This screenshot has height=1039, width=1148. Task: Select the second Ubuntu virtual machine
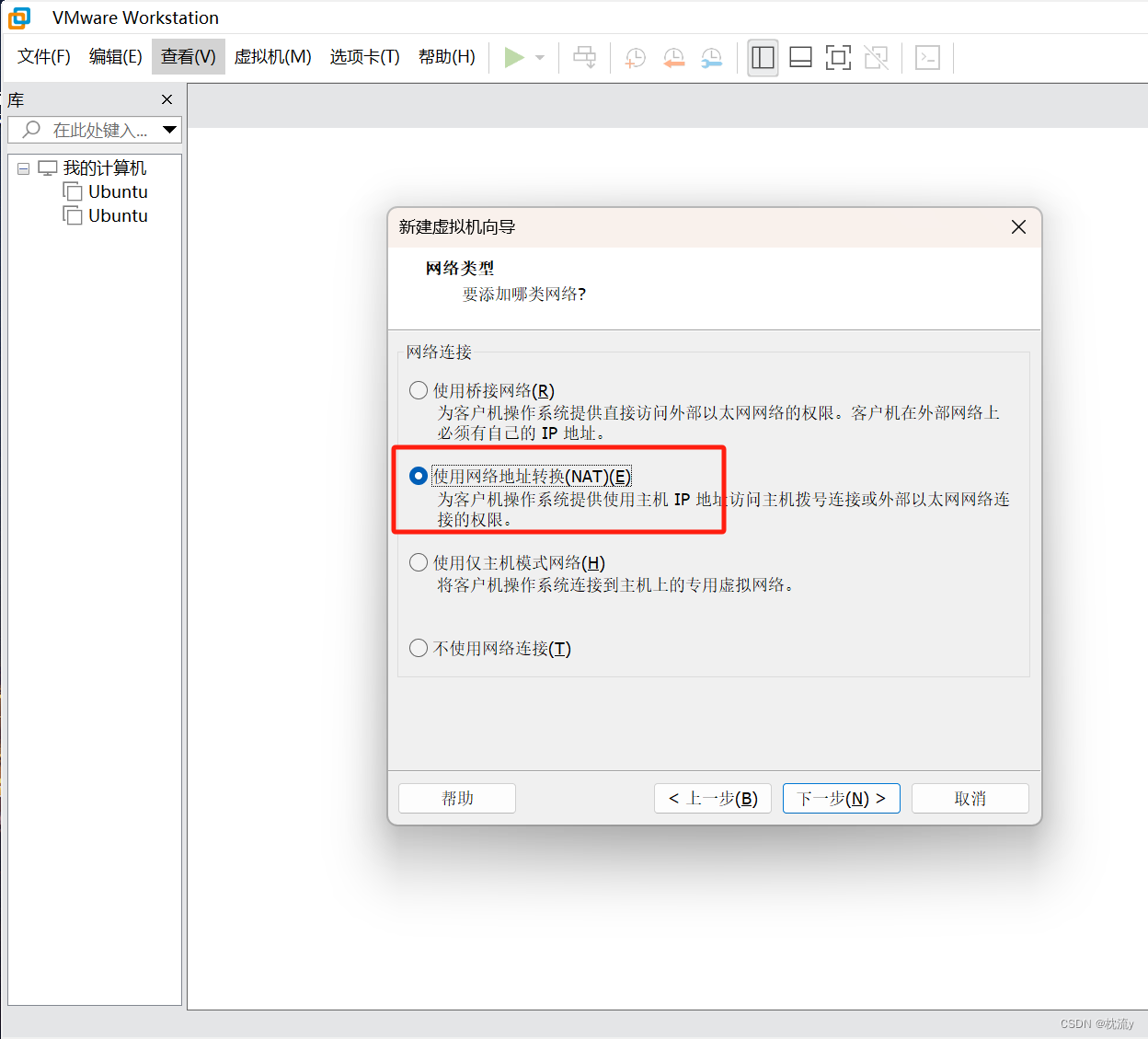pyautogui.click(x=118, y=215)
